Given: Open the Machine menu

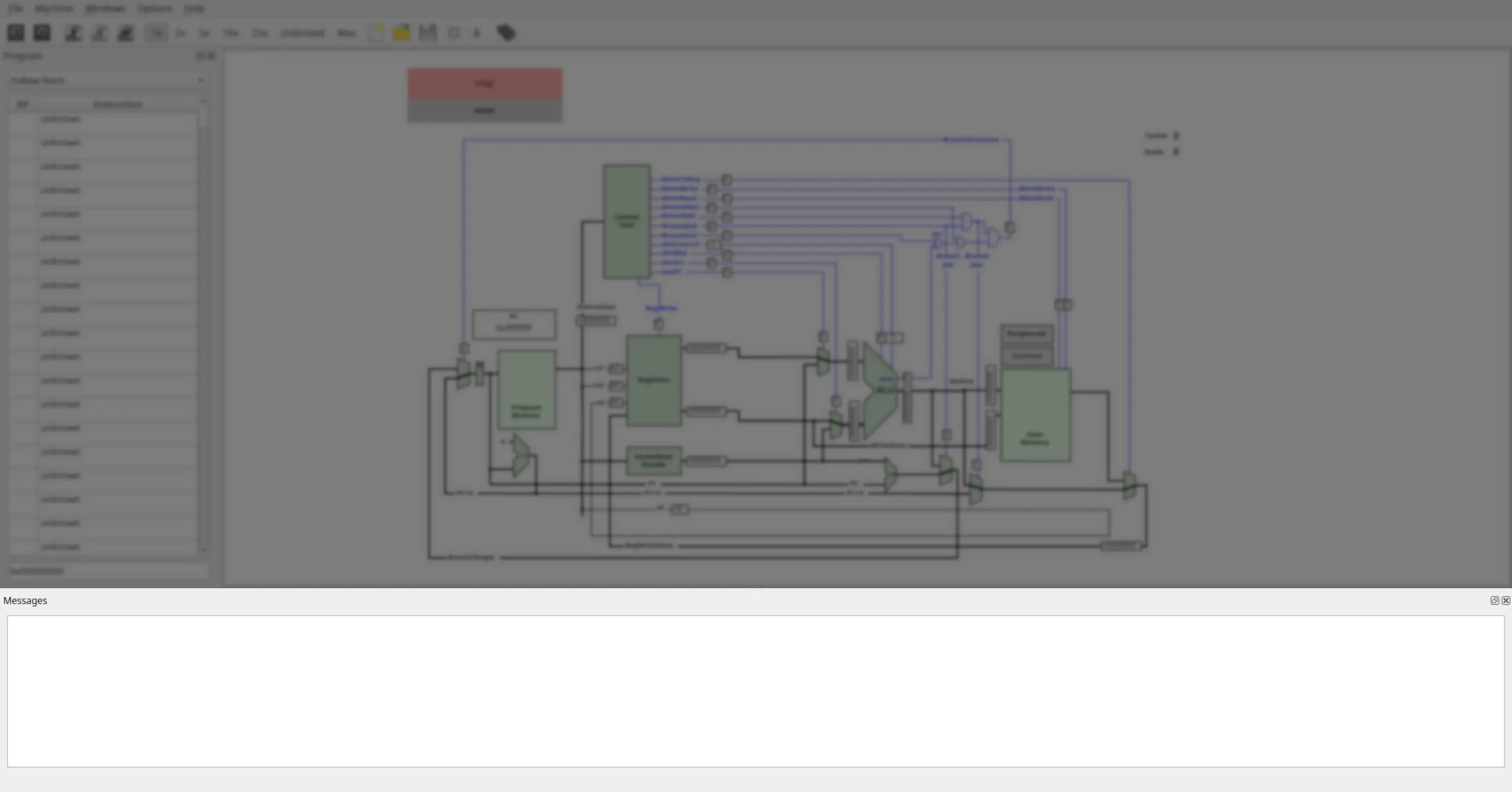Looking at the screenshot, I should [x=53, y=8].
